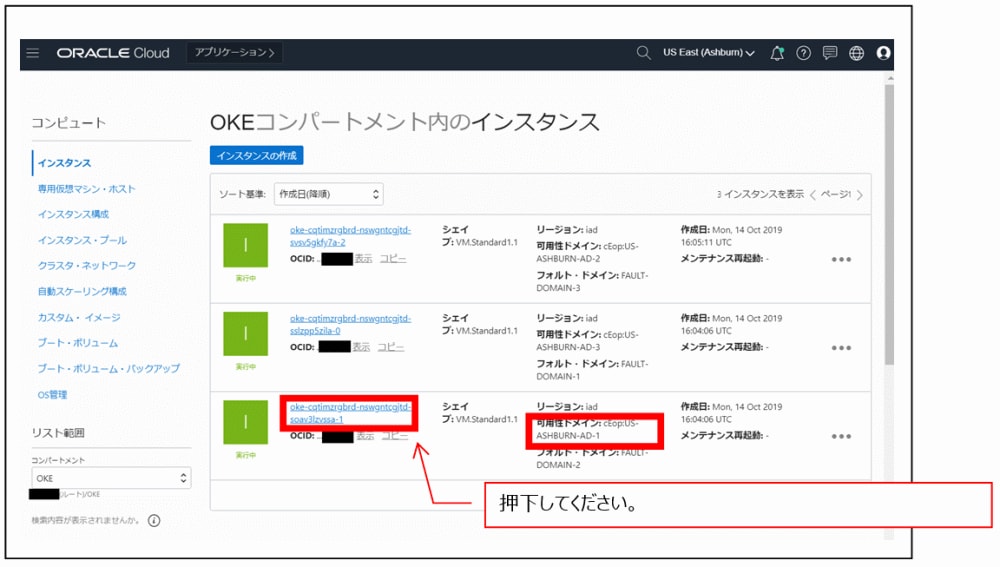Select インスタンス in the sidebar
The width and height of the screenshot is (1000, 567).
pos(64,163)
